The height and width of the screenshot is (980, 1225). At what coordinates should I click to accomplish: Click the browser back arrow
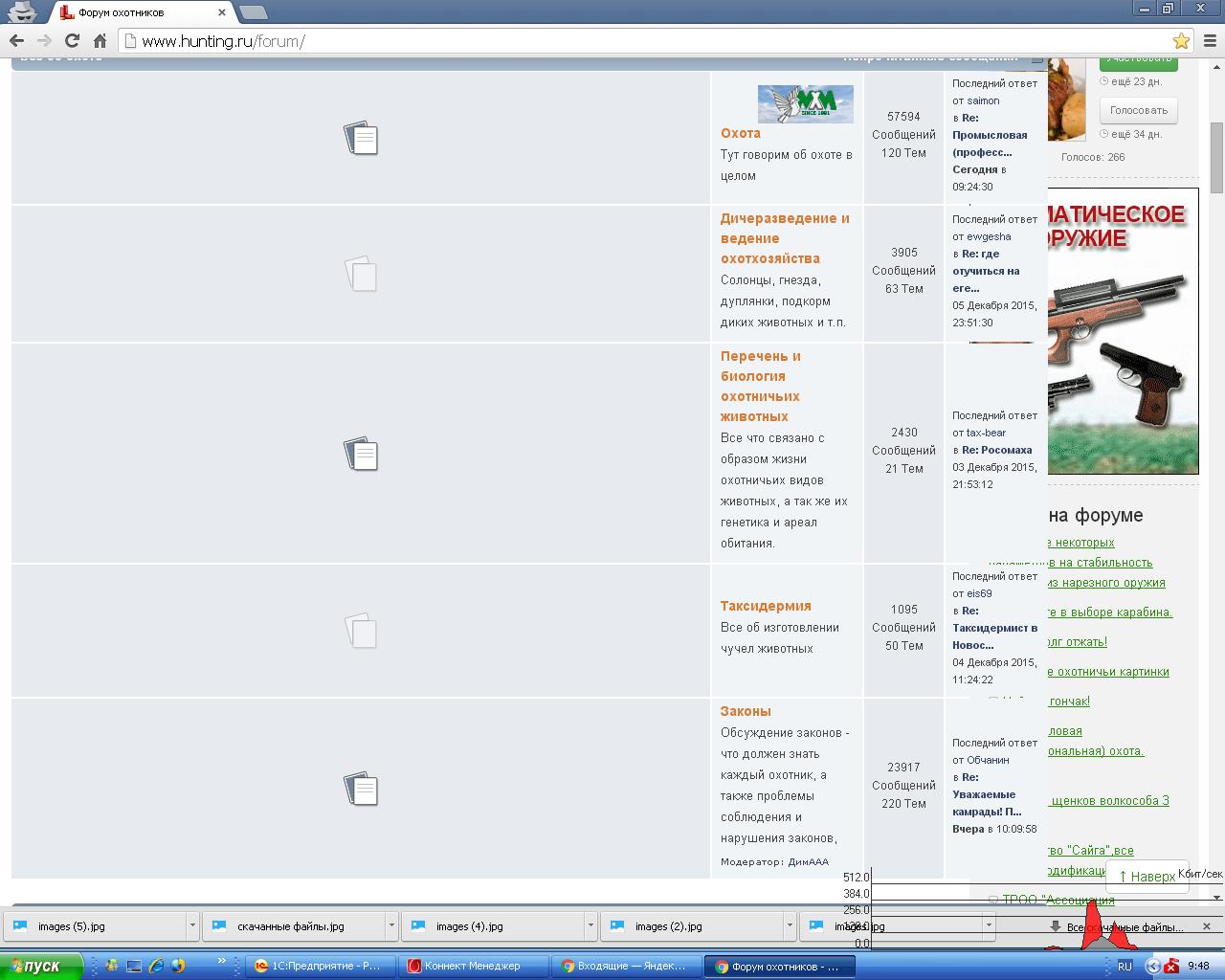[16, 40]
